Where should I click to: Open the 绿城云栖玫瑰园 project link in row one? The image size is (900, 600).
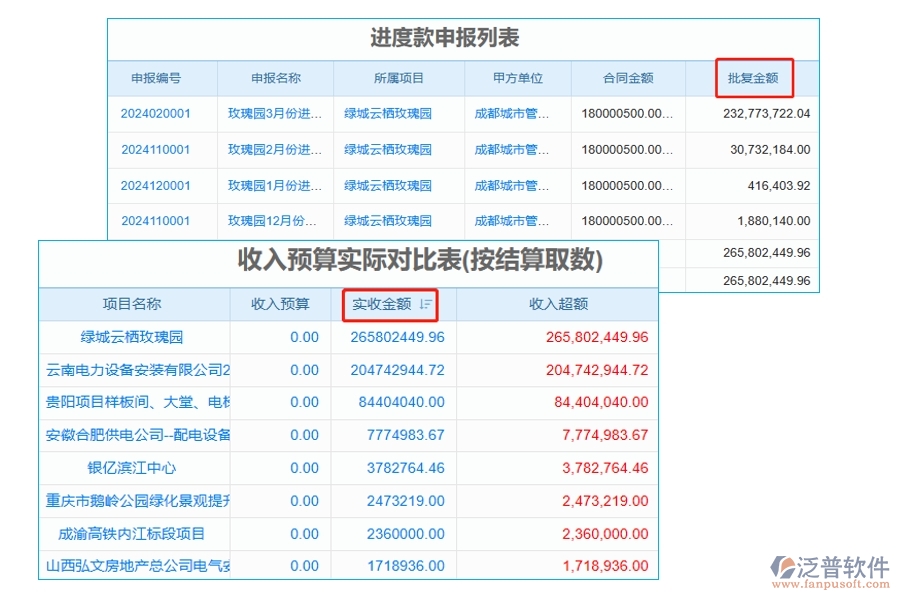pyautogui.click(x=389, y=114)
